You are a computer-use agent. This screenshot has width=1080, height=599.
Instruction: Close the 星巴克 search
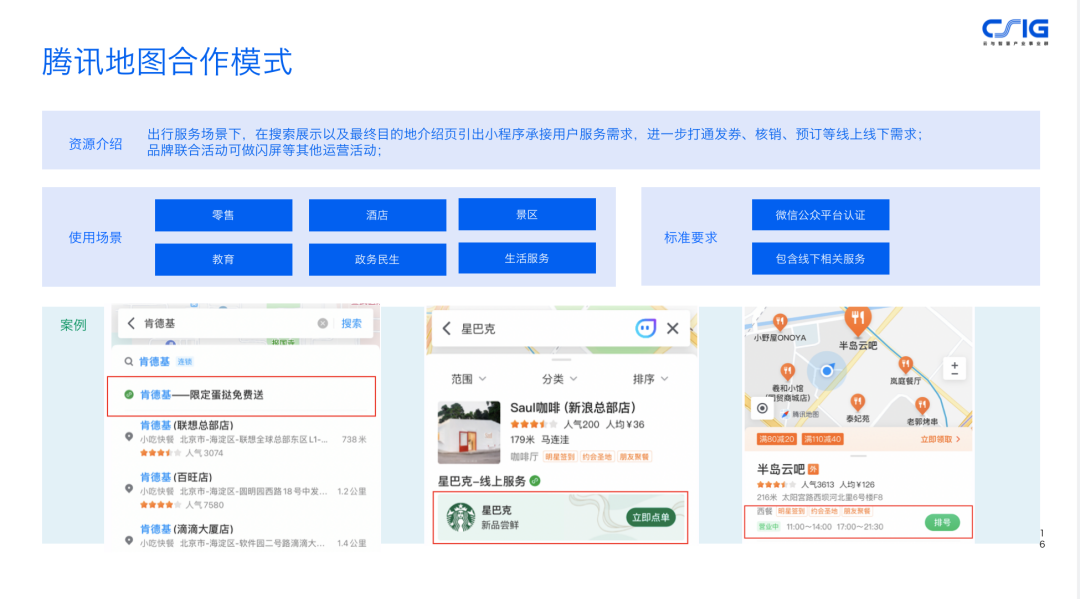pos(673,328)
